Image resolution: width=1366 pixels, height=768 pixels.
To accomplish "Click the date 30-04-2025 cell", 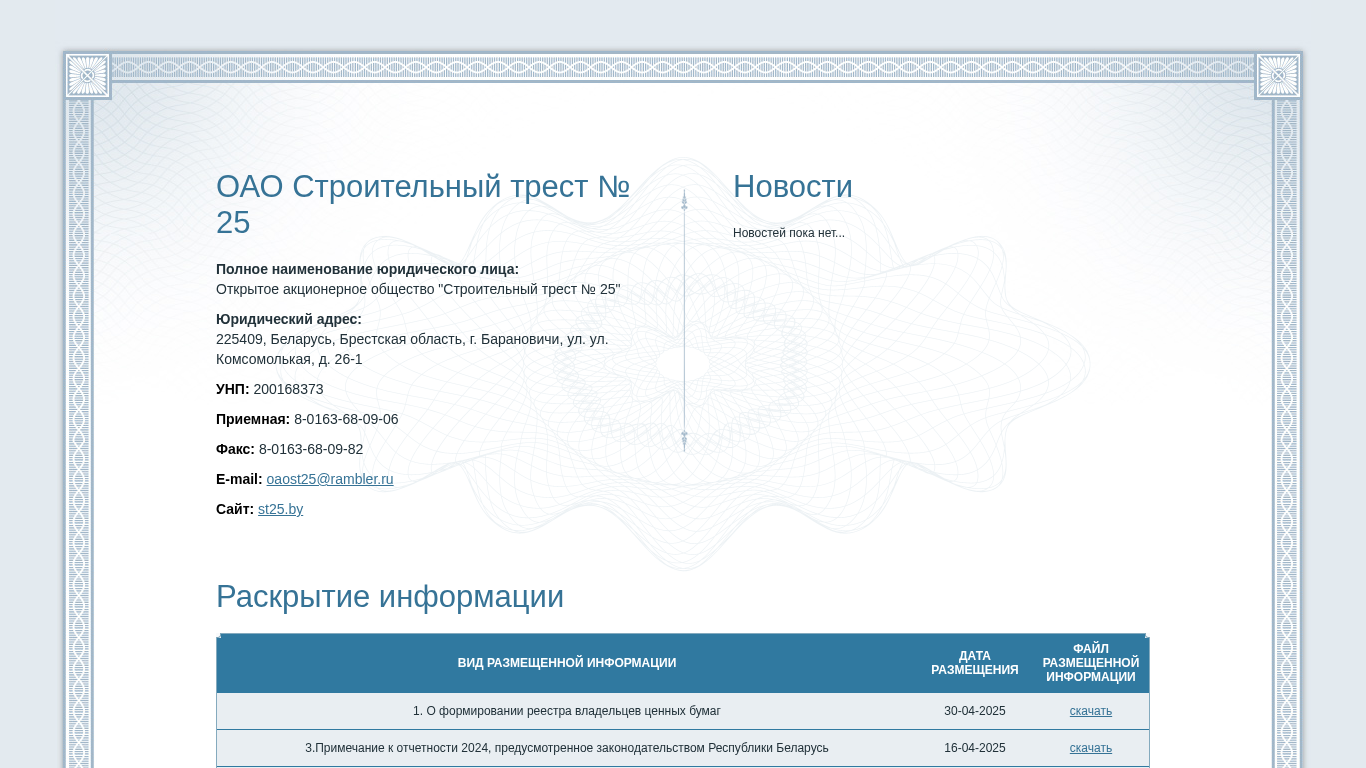I will pyautogui.click(x=975, y=711).
